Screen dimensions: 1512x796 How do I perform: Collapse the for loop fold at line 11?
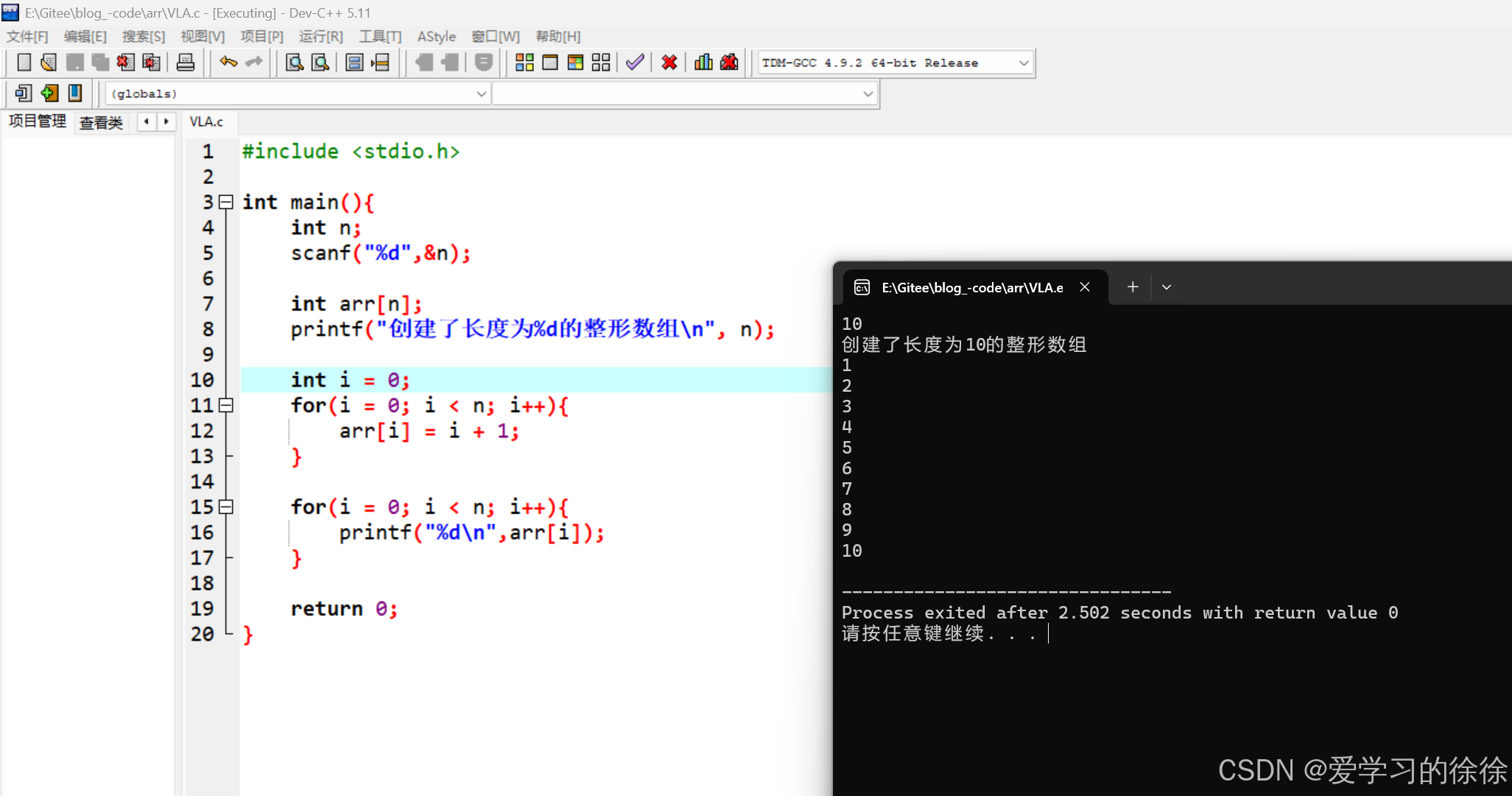226,405
